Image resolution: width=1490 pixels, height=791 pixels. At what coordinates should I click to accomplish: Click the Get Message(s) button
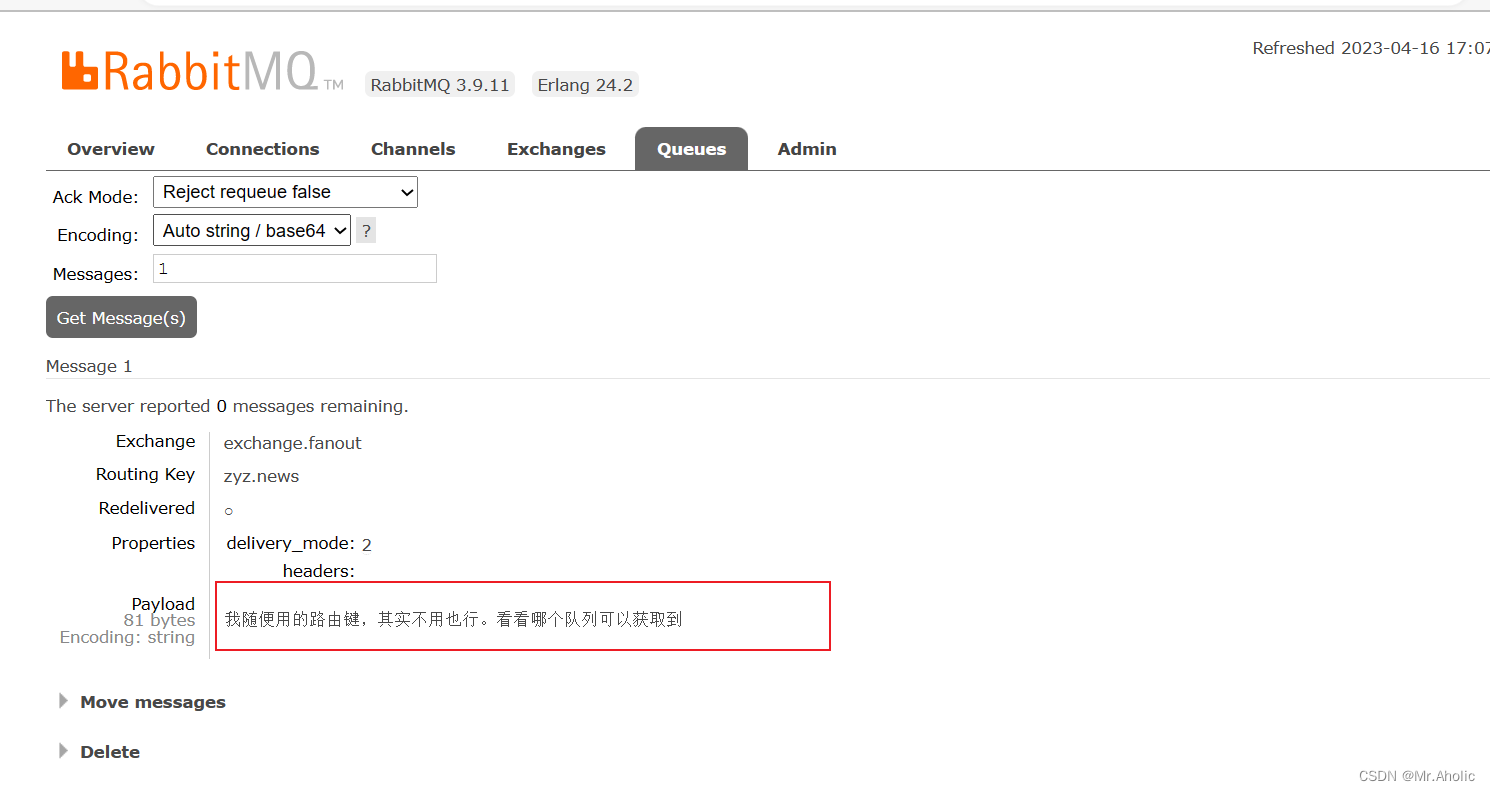121,317
